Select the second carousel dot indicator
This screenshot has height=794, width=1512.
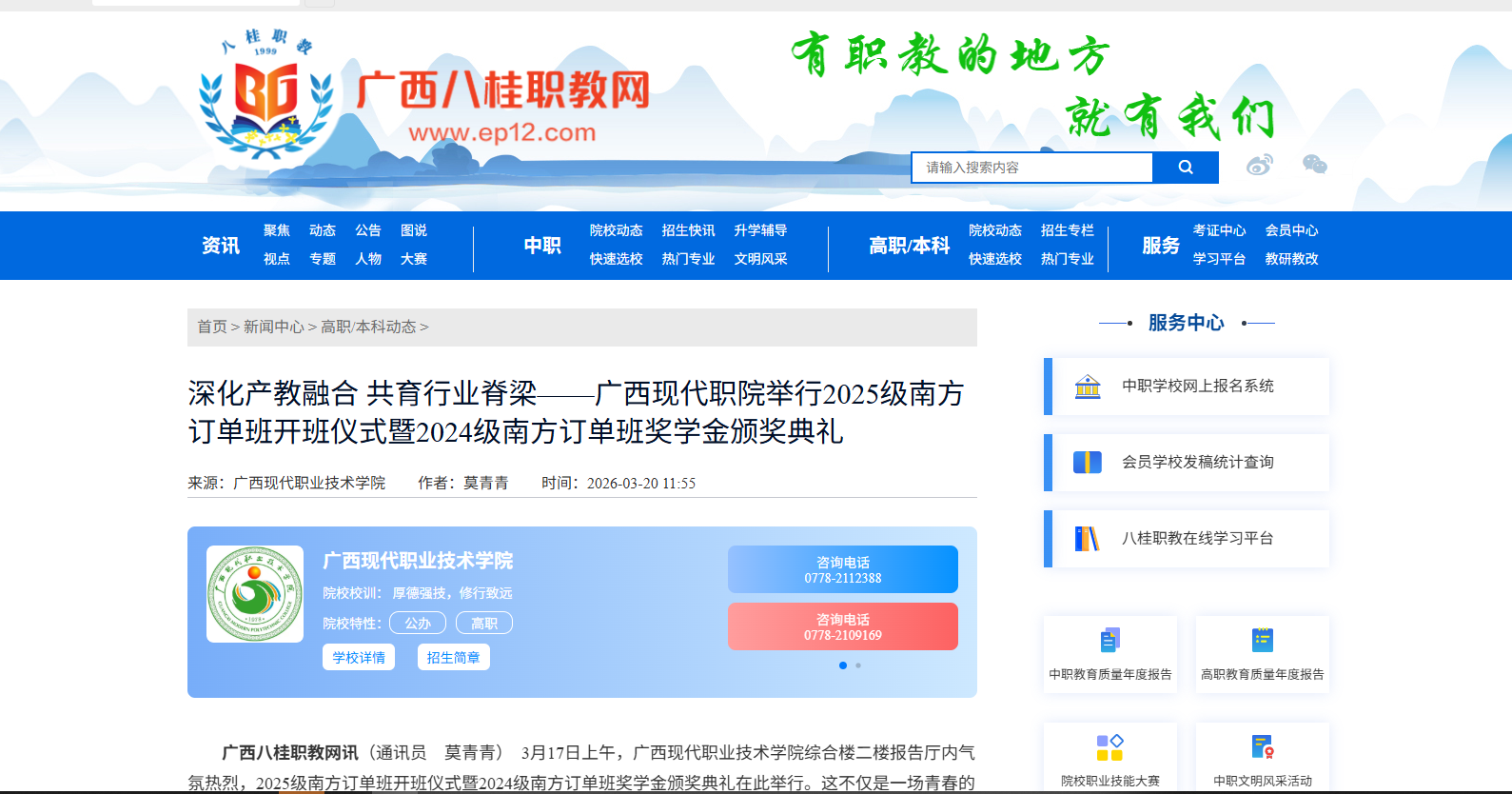[x=858, y=665]
